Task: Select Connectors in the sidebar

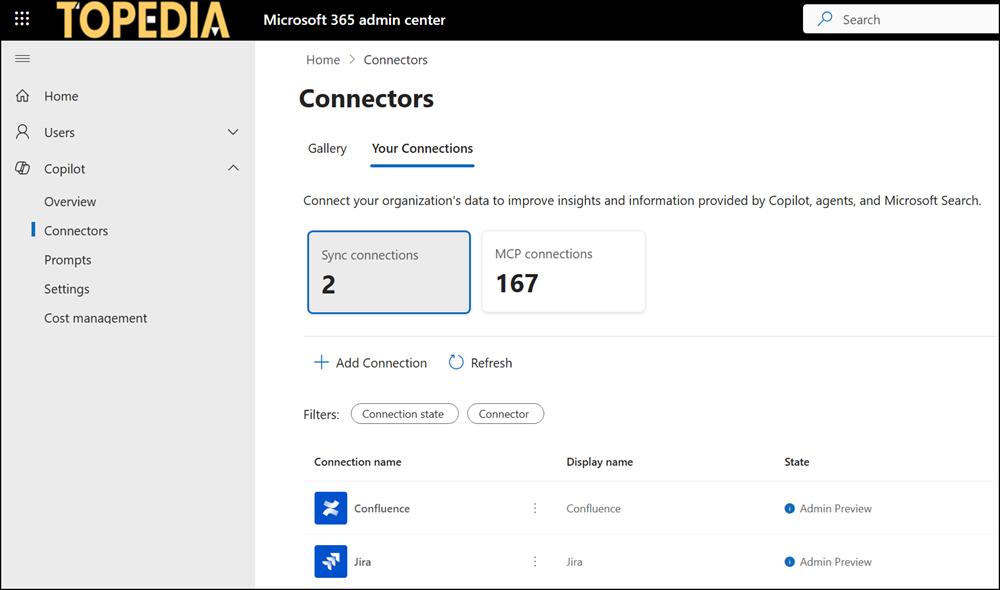Action: click(x=76, y=231)
